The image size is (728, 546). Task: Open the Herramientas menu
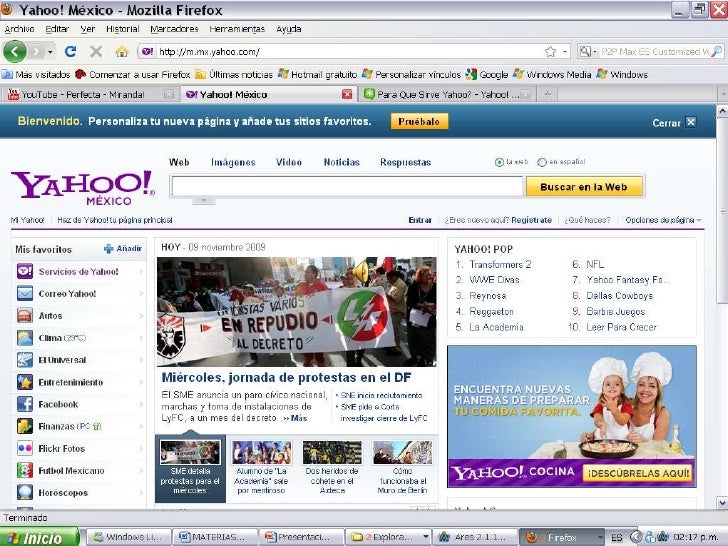coord(237,29)
